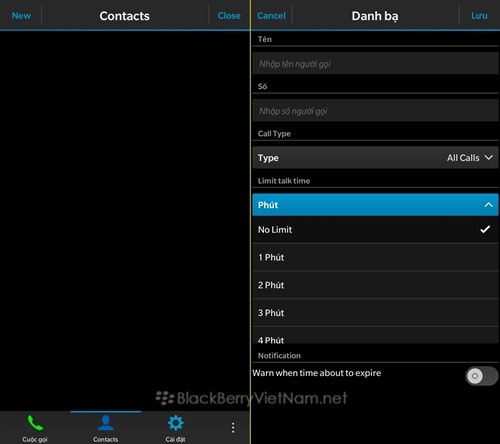The image size is (500, 444).
Task: Cancel the Danh bạ form
Action: [x=271, y=16]
